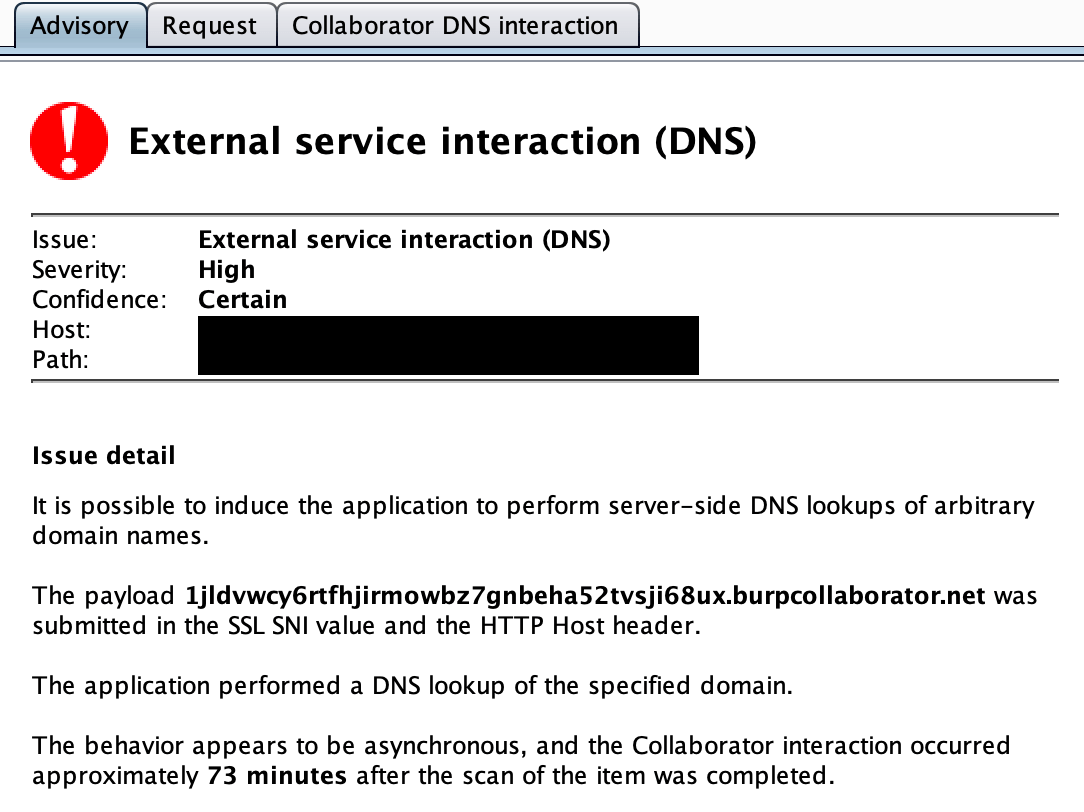The width and height of the screenshot is (1084, 812).
Task: Click the External service interaction (DNS) title
Action: point(445,140)
